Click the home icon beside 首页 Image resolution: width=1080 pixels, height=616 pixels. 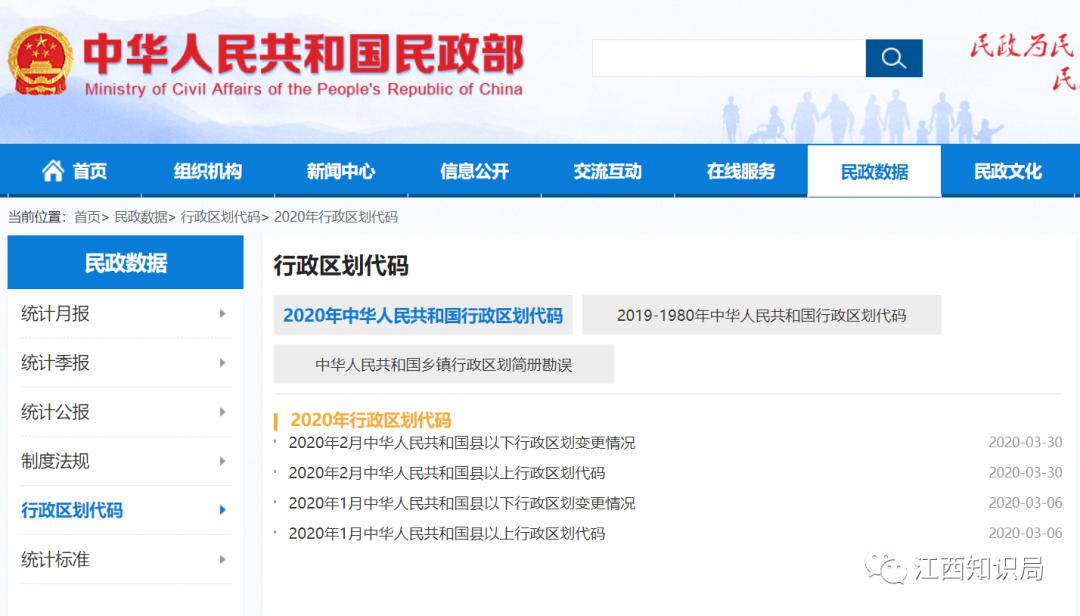(x=53, y=171)
